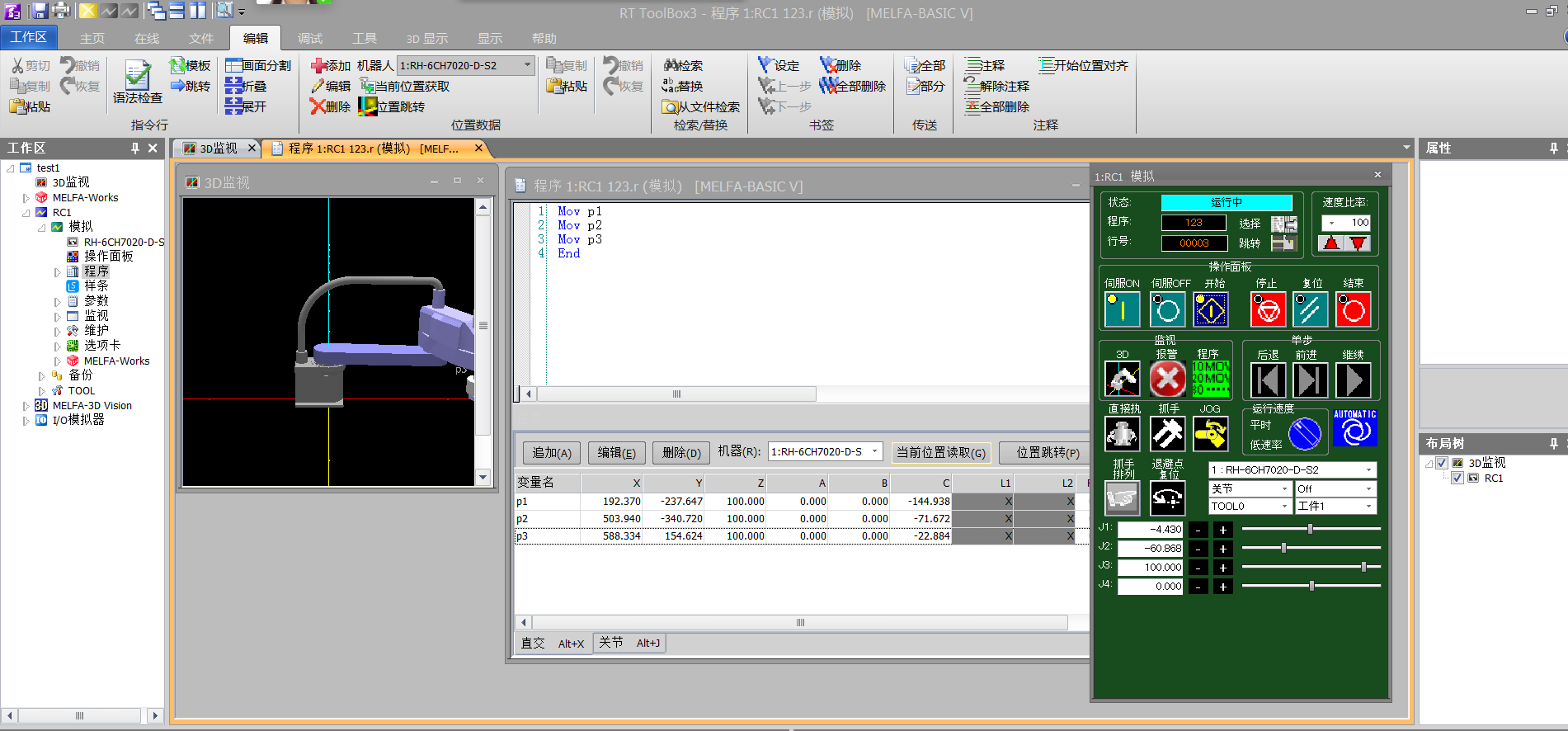Adjust the J1 joint slider
The width and height of the screenshot is (1568, 731).
[x=1309, y=529]
